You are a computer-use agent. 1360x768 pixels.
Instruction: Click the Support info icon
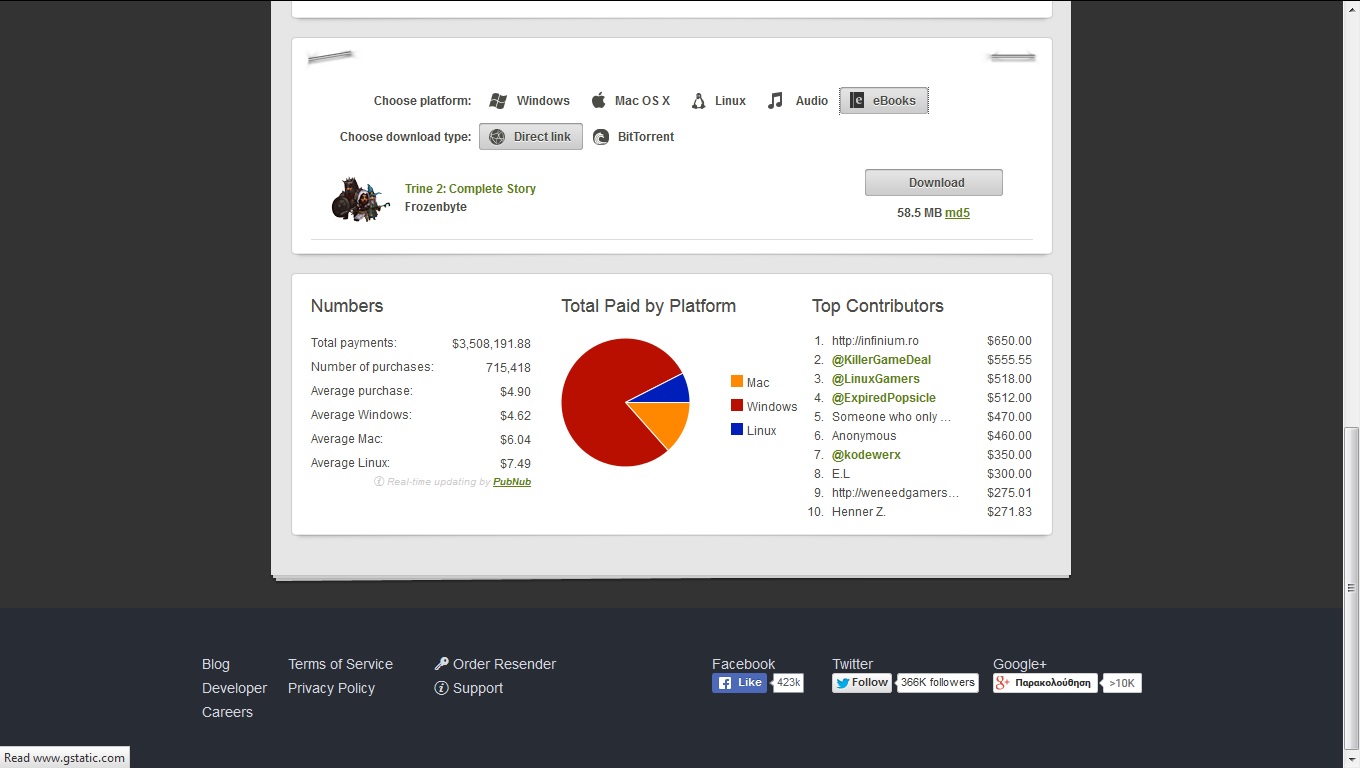[x=441, y=688]
